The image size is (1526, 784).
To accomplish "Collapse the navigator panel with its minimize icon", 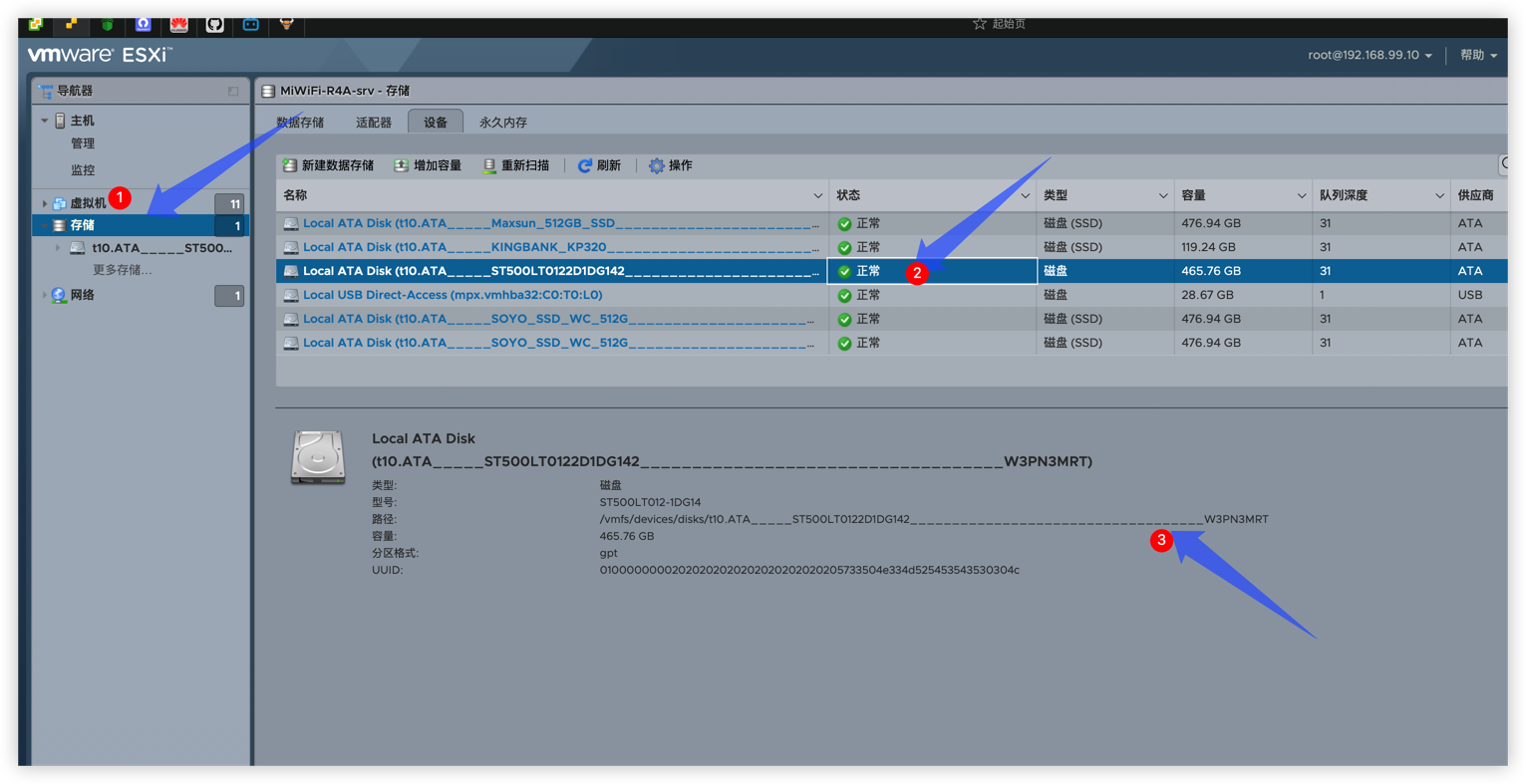I will [x=233, y=92].
